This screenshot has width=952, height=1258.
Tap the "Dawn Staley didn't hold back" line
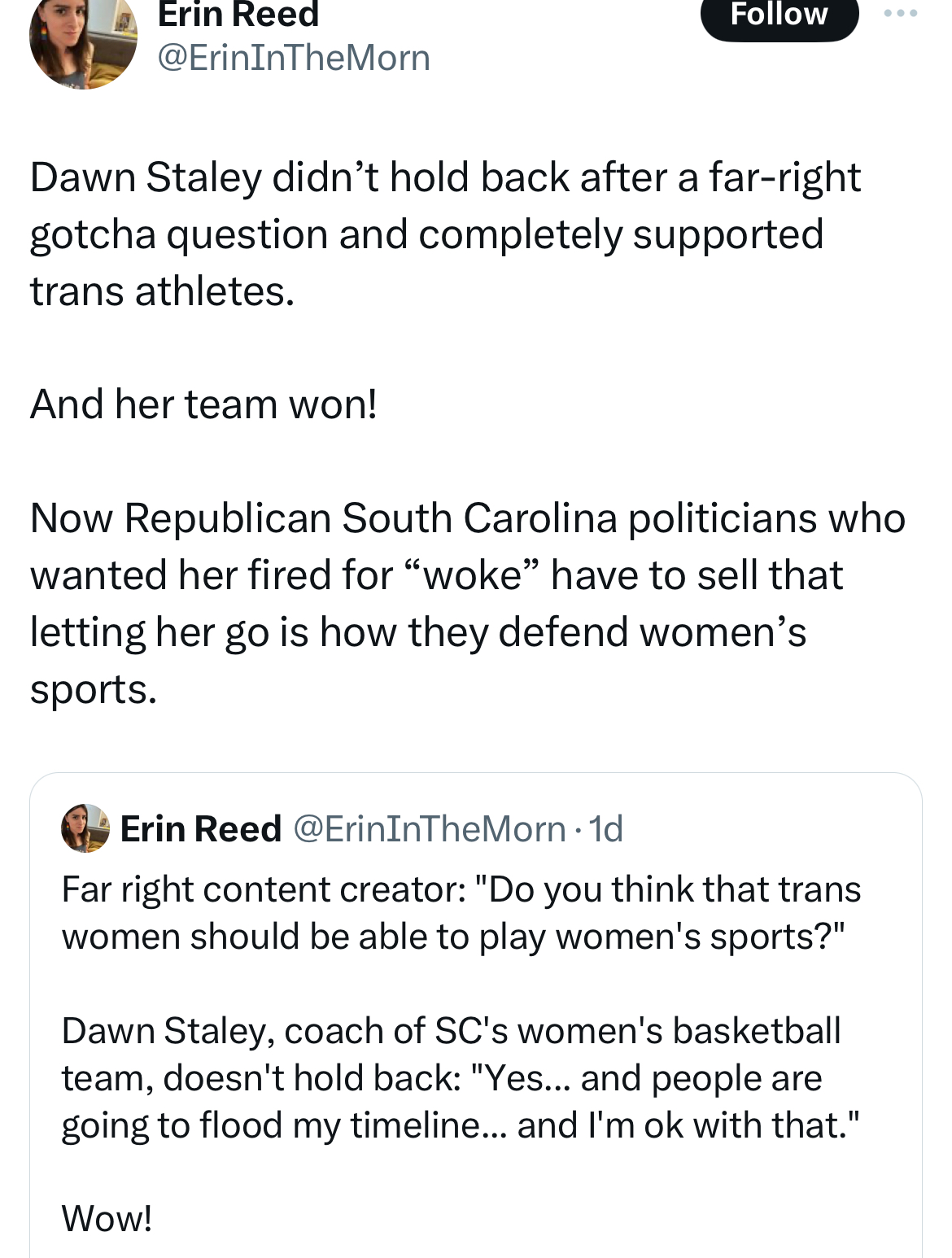coord(445,177)
